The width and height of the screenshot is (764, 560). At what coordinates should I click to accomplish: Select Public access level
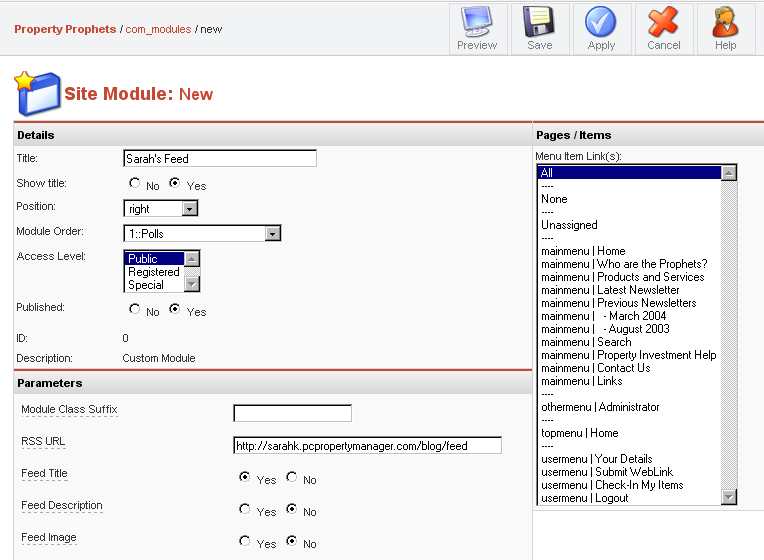tap(155, 258)
